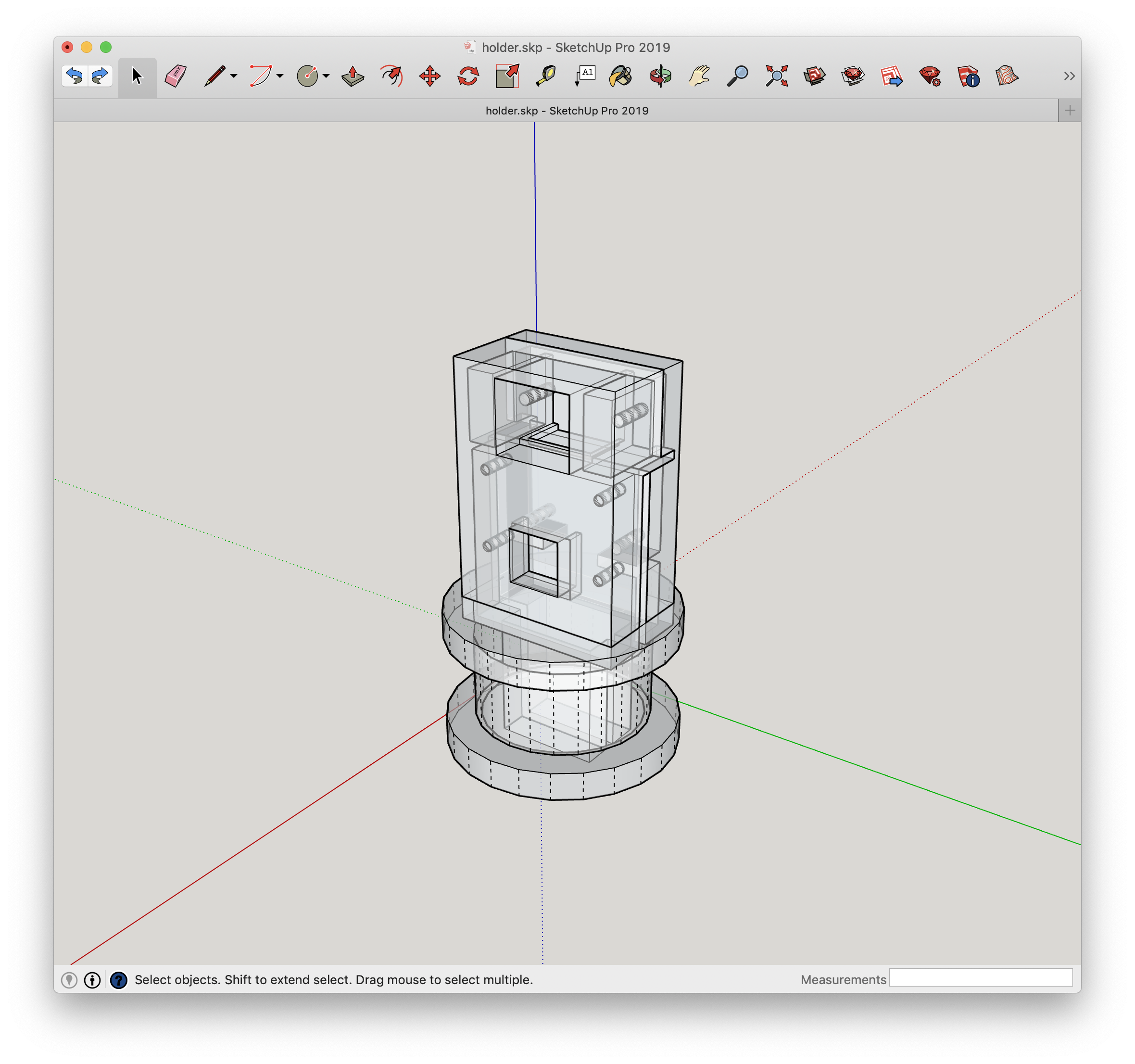The width and height of the screenshot is (1135, 1064).
Task: Select the Rotate tool
Action: coord(468,76)
